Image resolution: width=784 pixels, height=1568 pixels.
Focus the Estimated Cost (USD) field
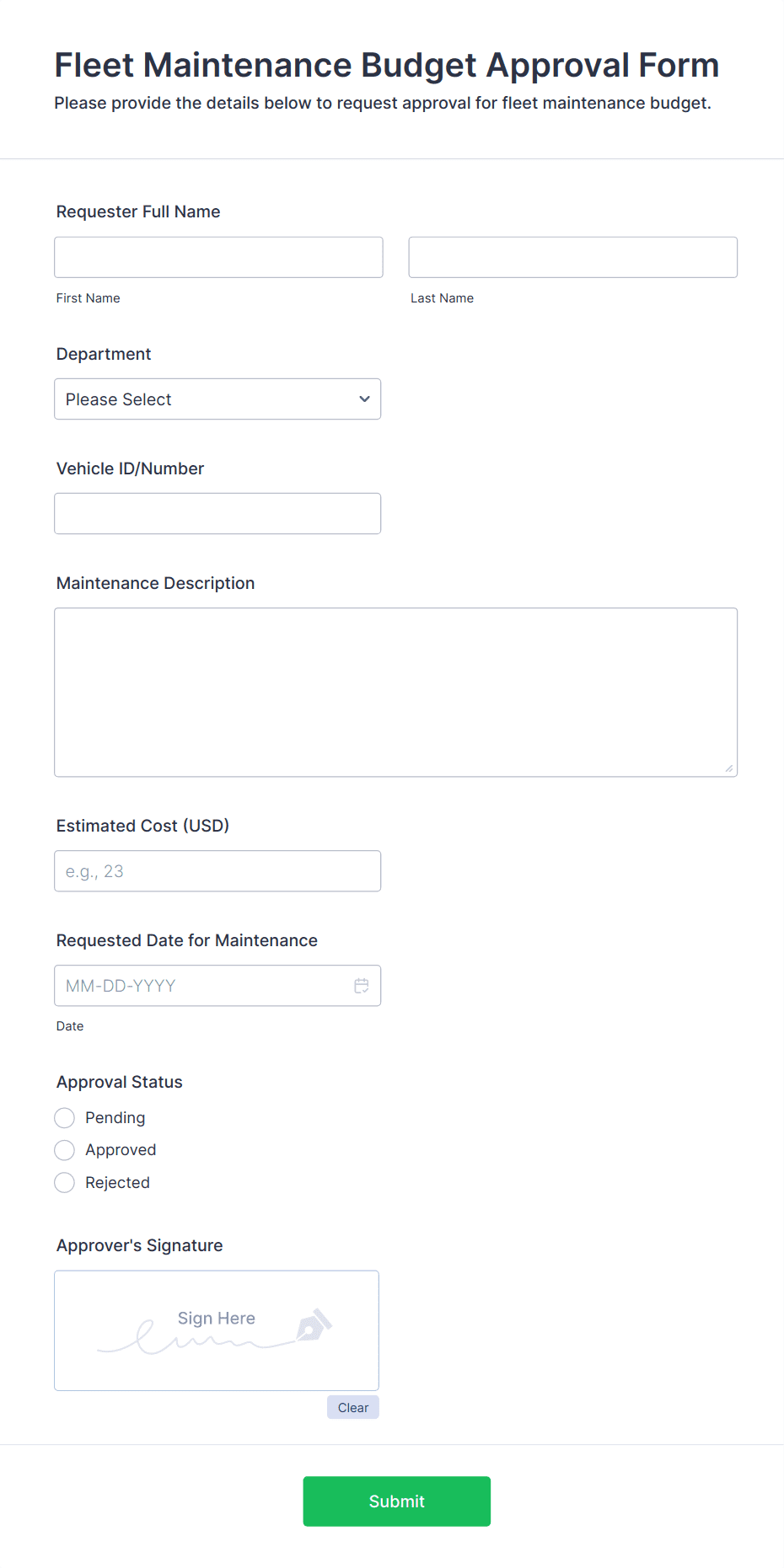(217, 871)
